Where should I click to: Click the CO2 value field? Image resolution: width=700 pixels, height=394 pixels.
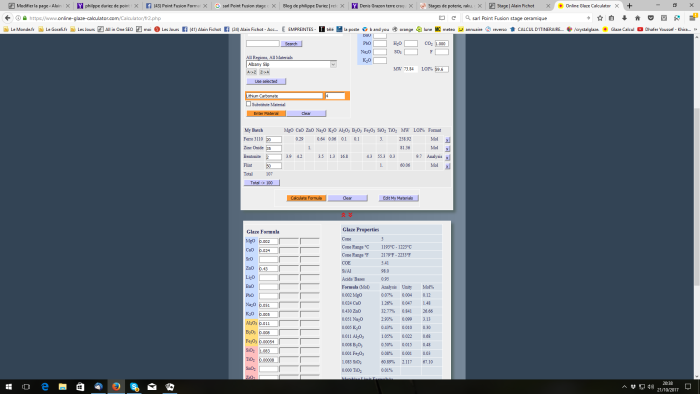442,44
